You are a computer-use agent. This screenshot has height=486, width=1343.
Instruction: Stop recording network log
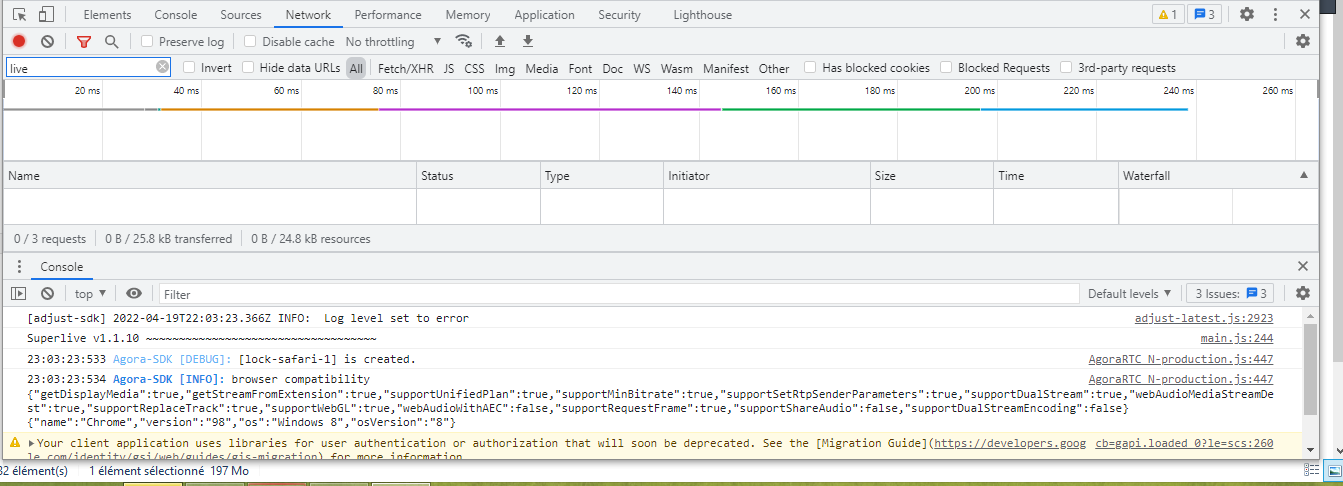pos(19,41)
